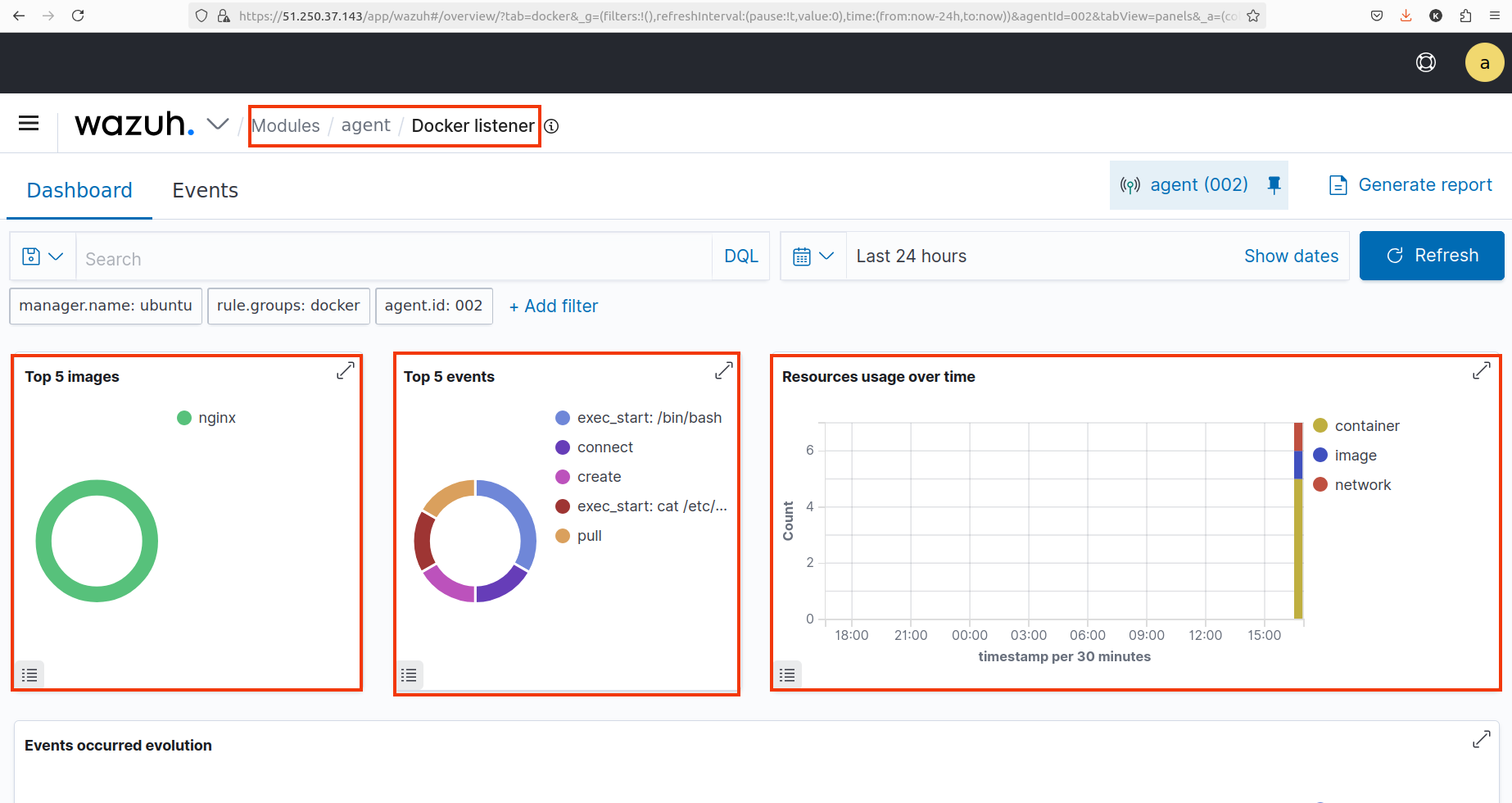1512x803 pixels.
Task: Open the browser extensions puzzle icon
Action: click(1465, 16)
